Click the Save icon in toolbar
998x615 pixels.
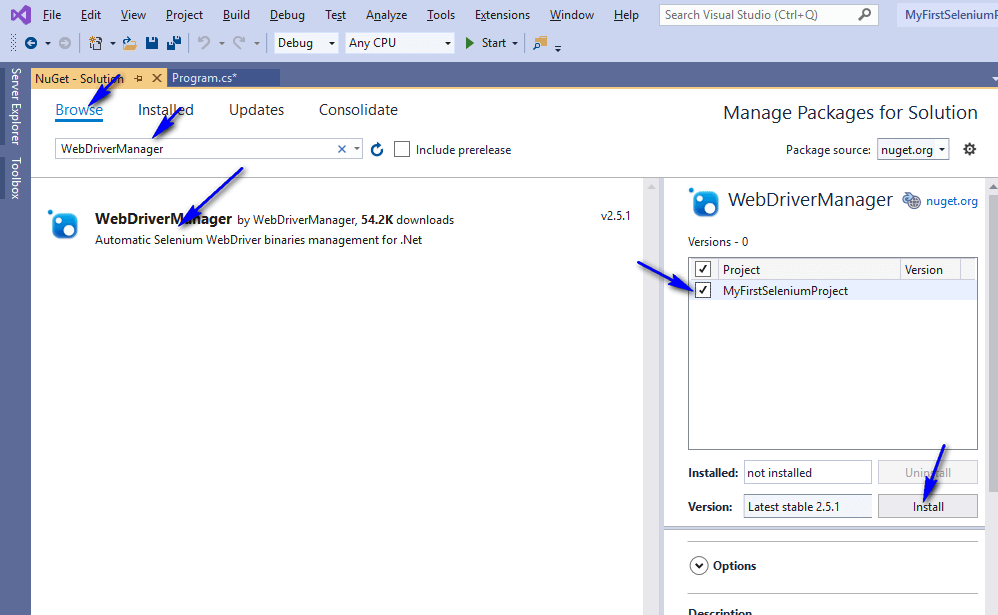pyautogui.click(x=151, y=43)
